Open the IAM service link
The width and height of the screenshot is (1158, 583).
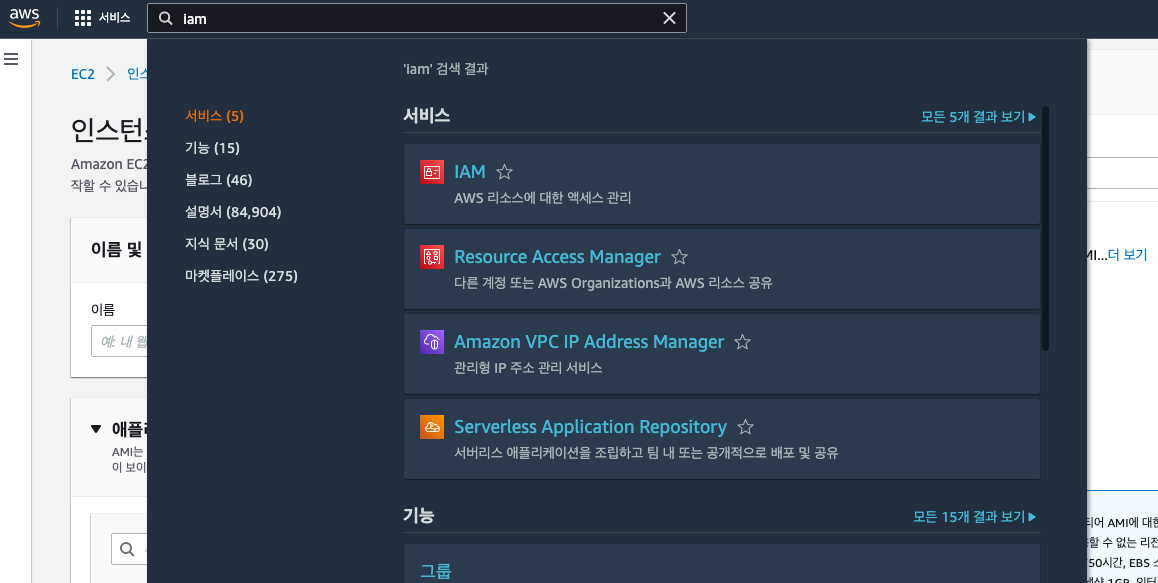(x=470, y=171)
